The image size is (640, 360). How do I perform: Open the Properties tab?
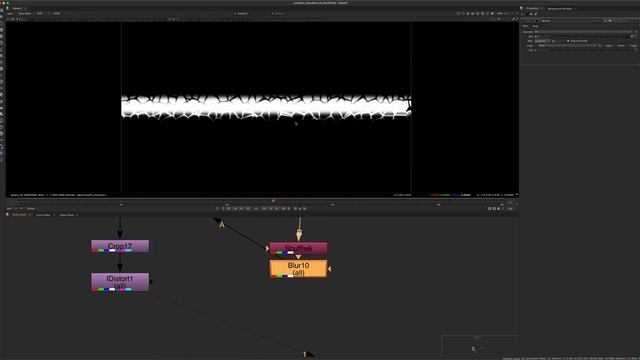point(532,8)
